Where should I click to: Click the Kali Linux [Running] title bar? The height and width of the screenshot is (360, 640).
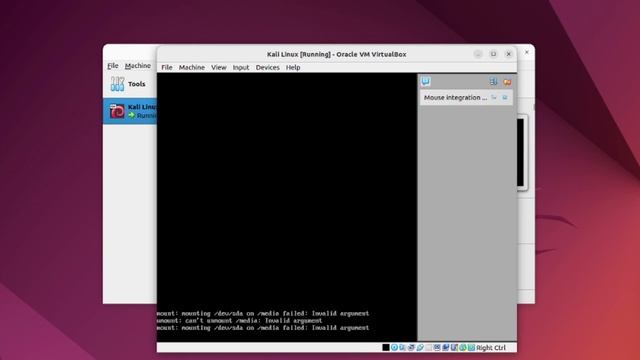click(336, 54)
